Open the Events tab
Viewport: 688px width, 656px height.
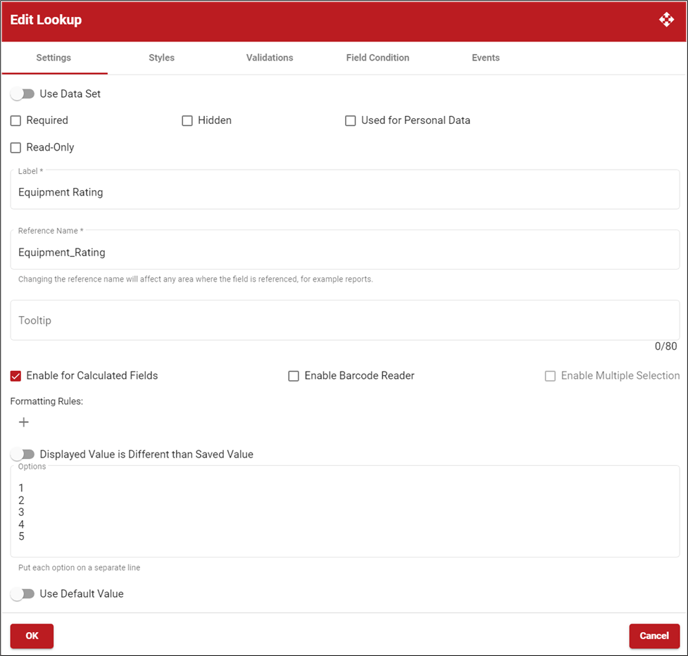coord(485,58)
